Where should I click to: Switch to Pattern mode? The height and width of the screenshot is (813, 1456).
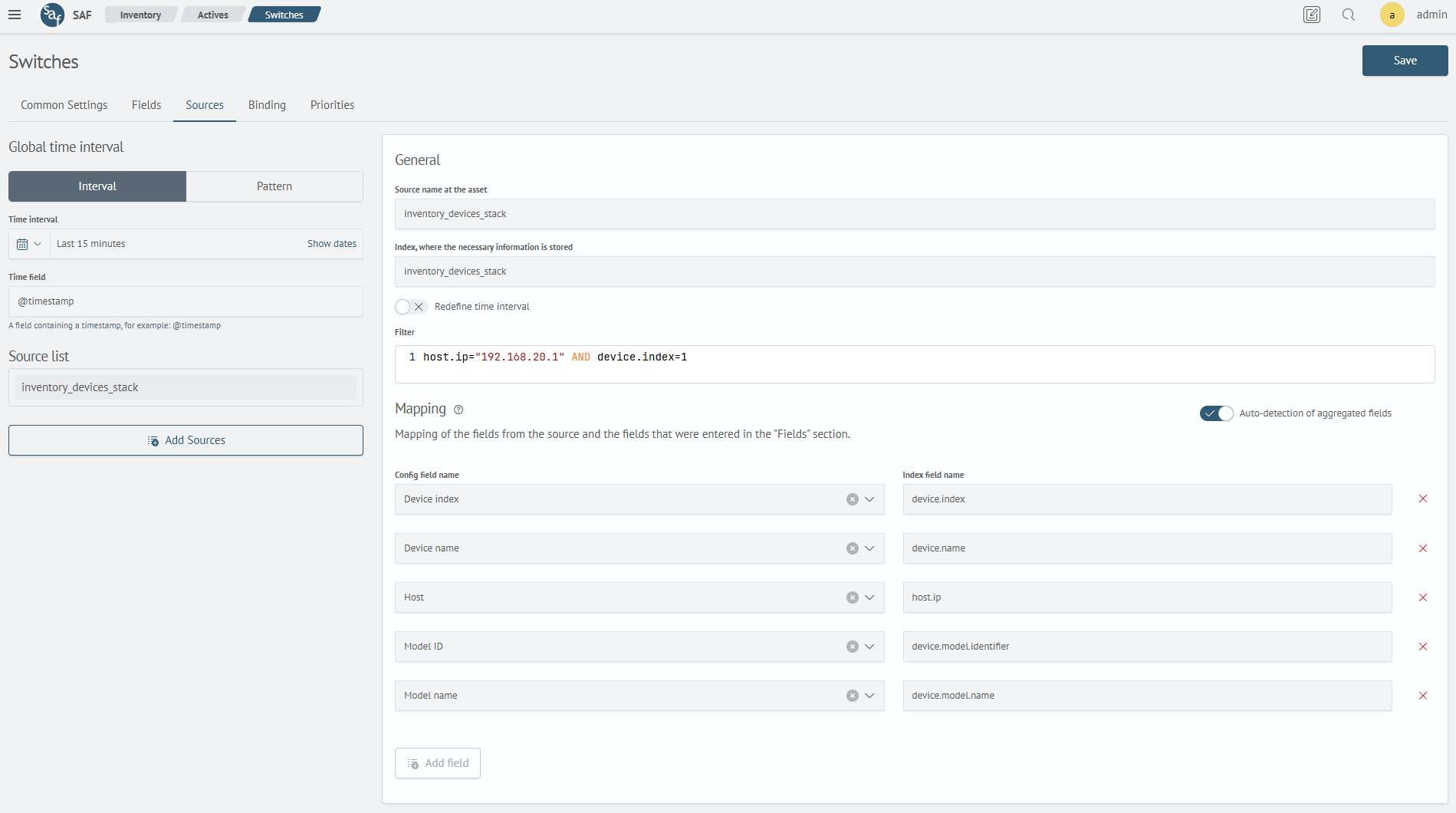(x=274, y=186)
